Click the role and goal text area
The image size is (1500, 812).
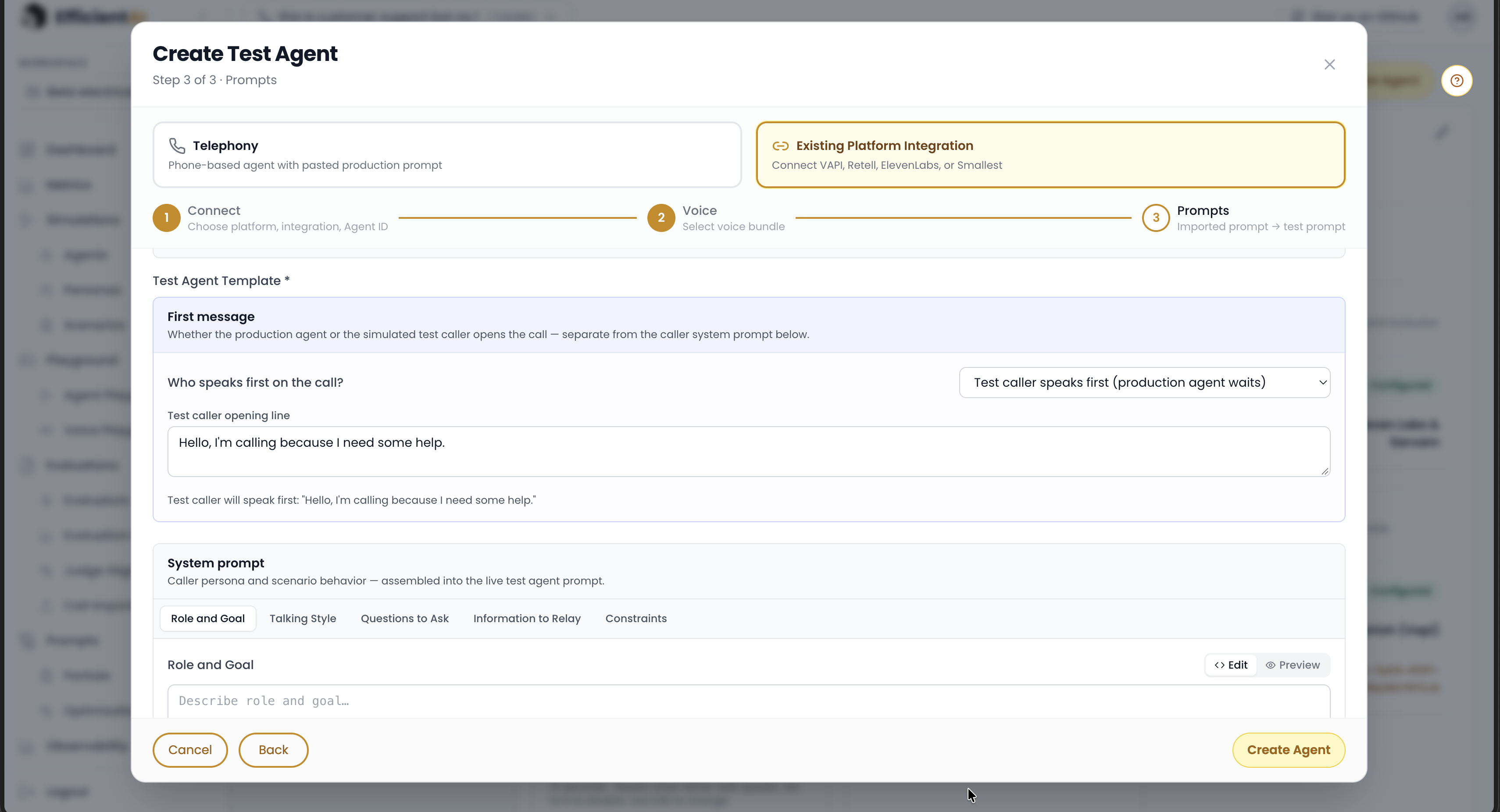[748, 702]
